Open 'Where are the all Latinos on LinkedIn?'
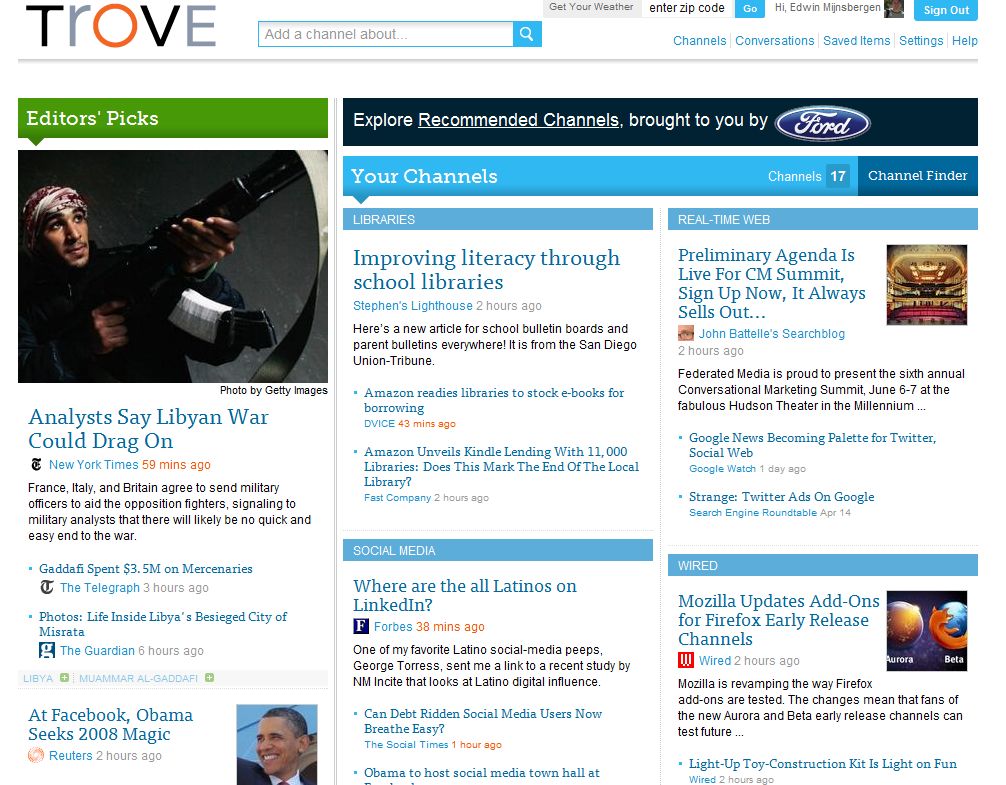This screenshot has height=785, width=1006. click(x=465, y=595)
